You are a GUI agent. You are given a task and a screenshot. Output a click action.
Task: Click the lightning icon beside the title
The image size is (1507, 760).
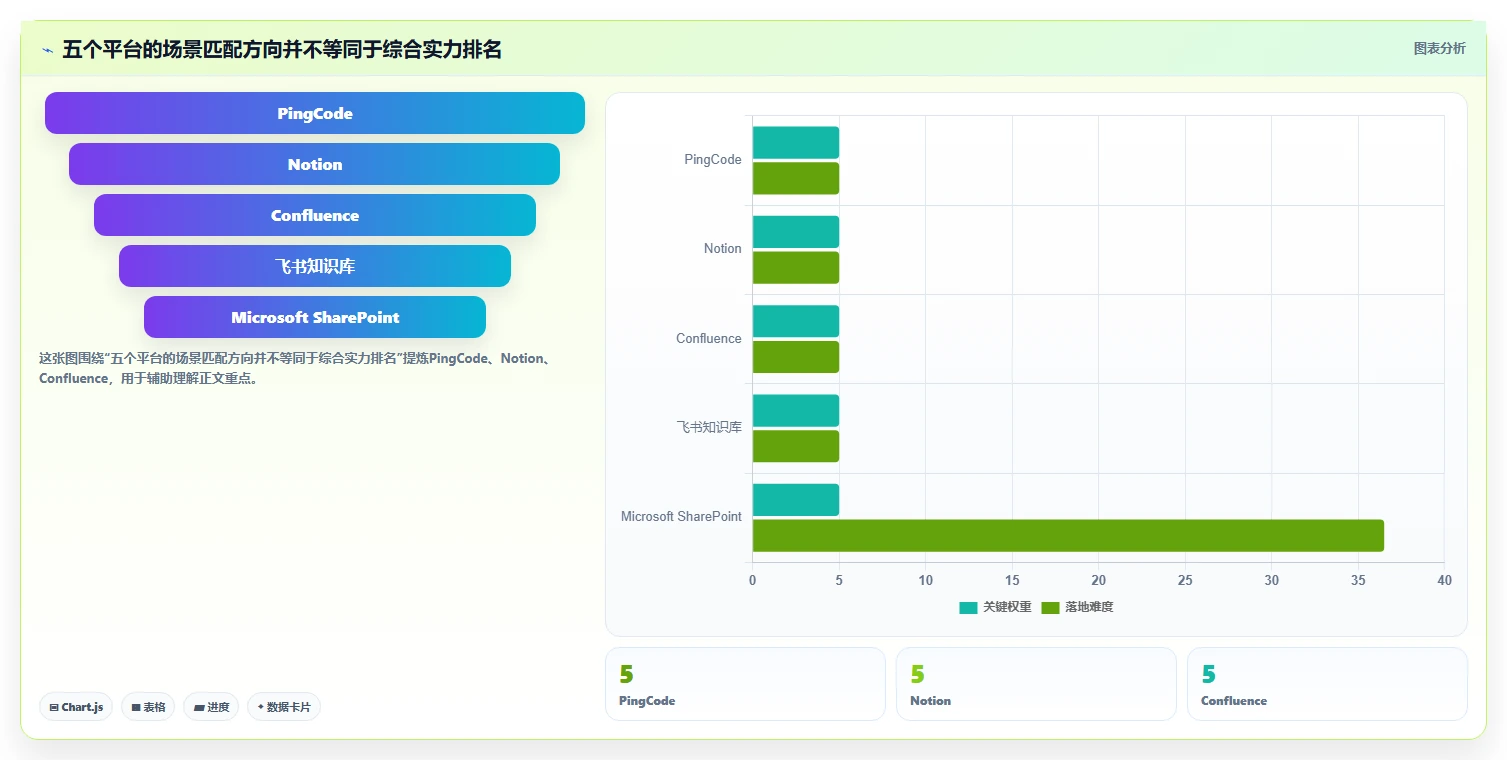coord(48,50)
